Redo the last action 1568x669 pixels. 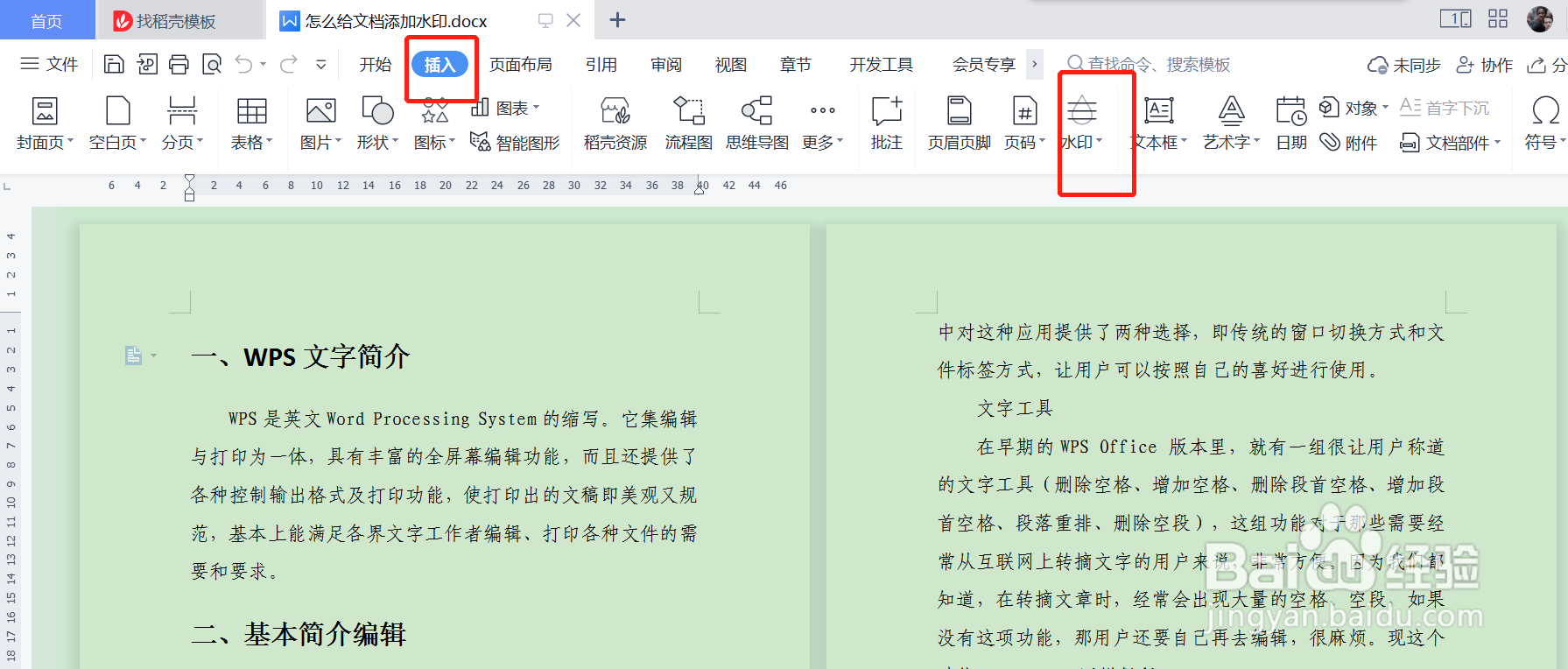click(x=289, y=64)
